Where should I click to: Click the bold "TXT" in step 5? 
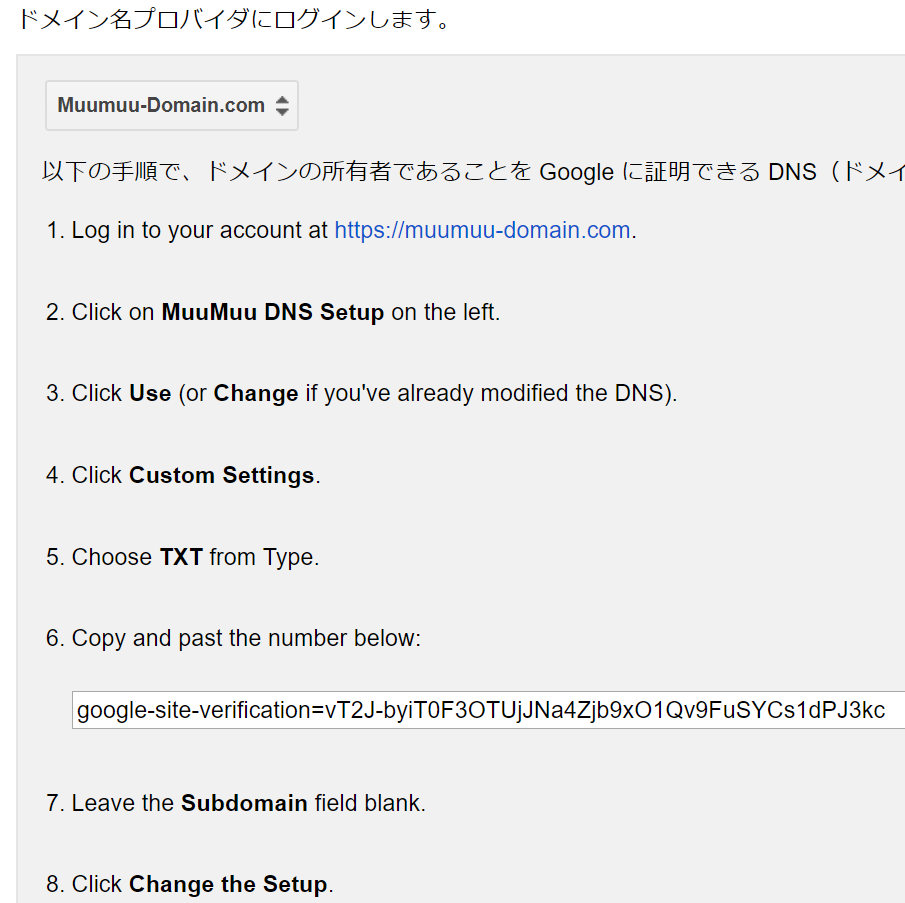point(181,558)
